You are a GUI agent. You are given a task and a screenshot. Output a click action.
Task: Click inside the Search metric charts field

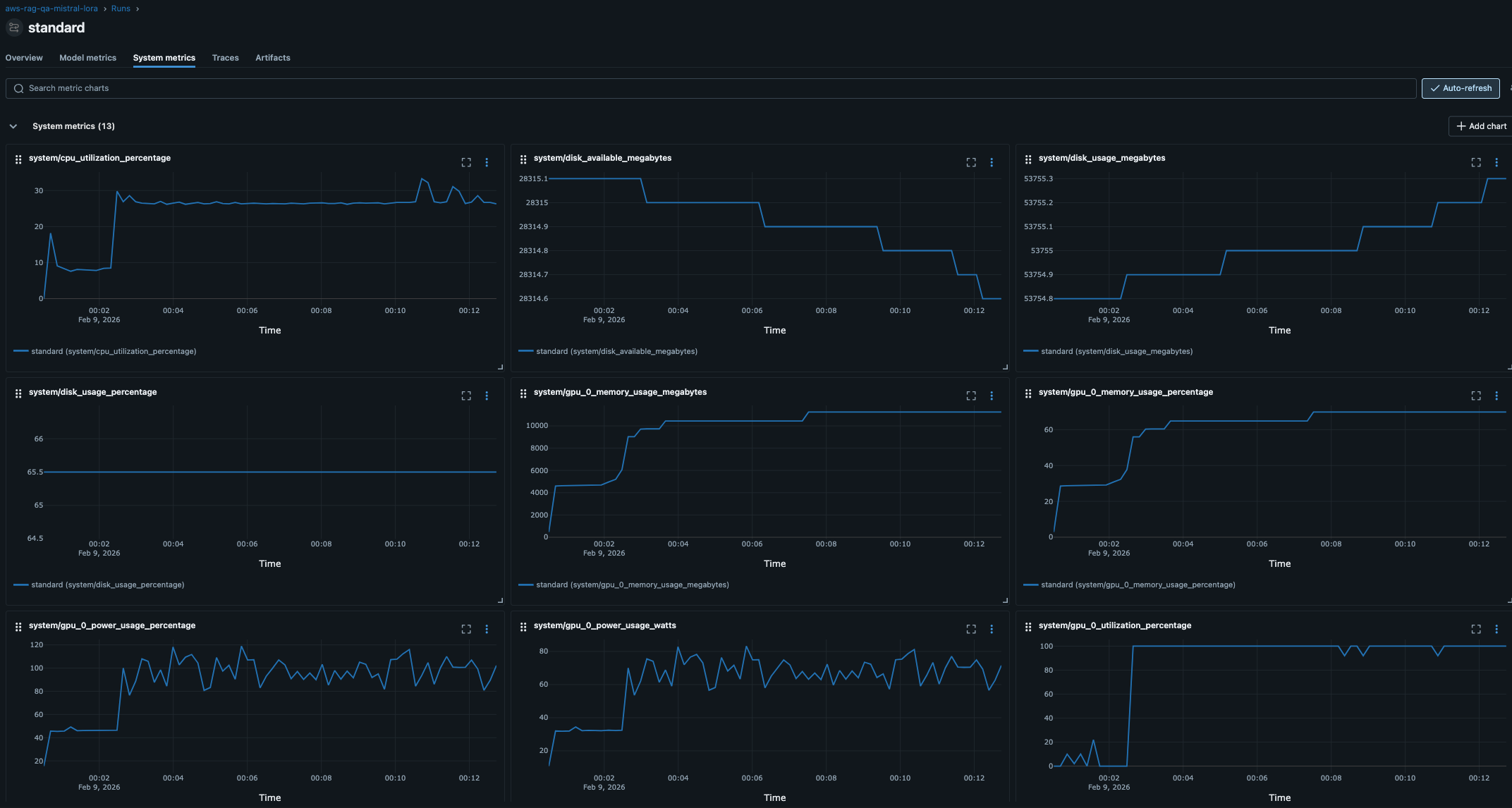[x=212, y=88]
